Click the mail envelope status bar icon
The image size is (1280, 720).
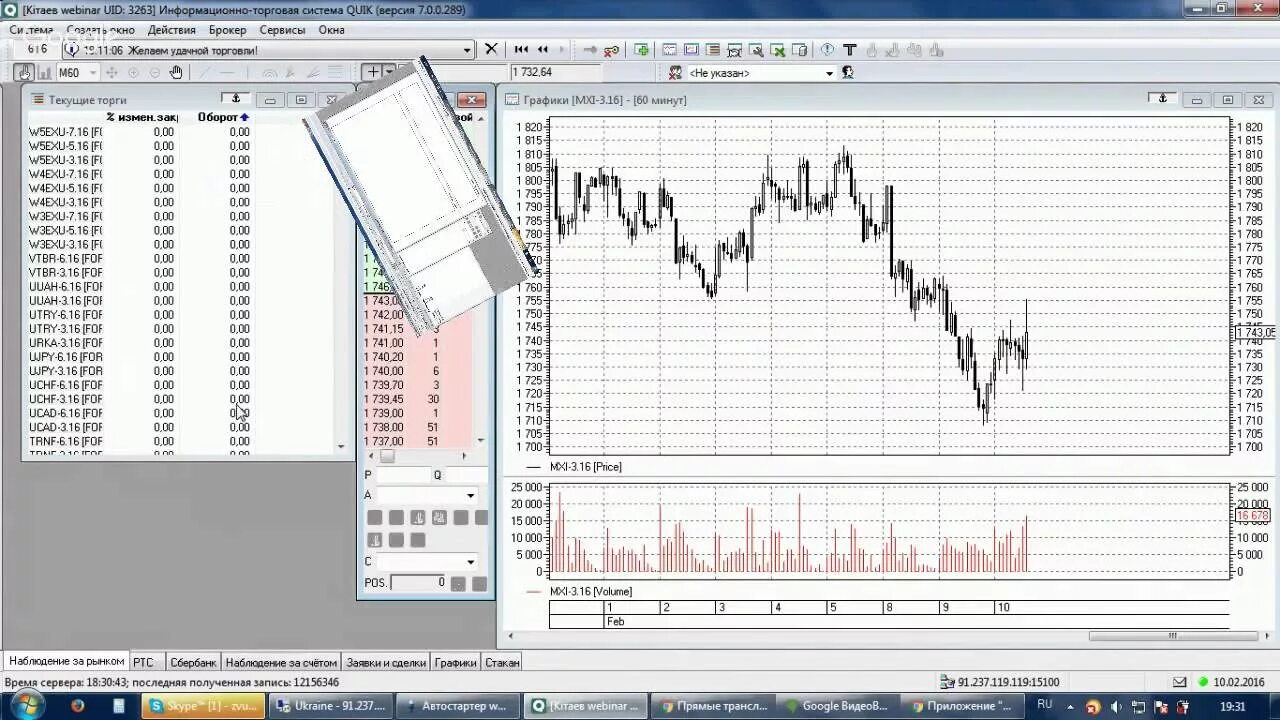1179,682
